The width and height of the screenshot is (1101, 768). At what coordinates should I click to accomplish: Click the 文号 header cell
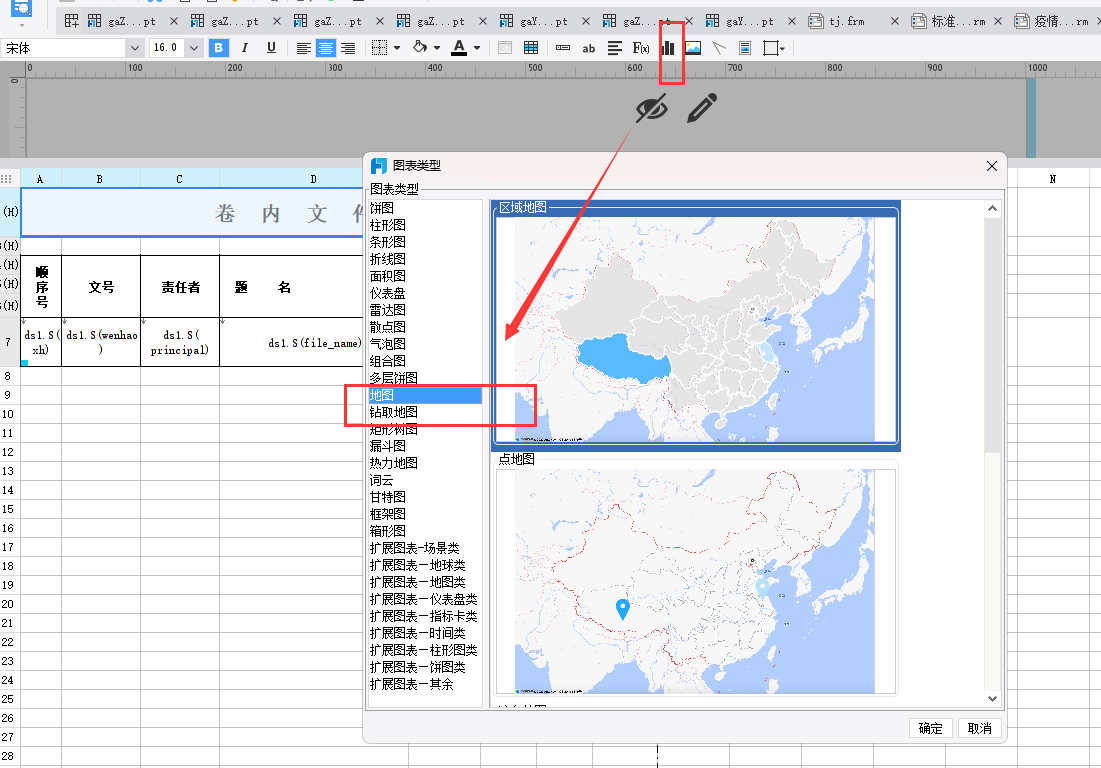click(x=101, y=287)
